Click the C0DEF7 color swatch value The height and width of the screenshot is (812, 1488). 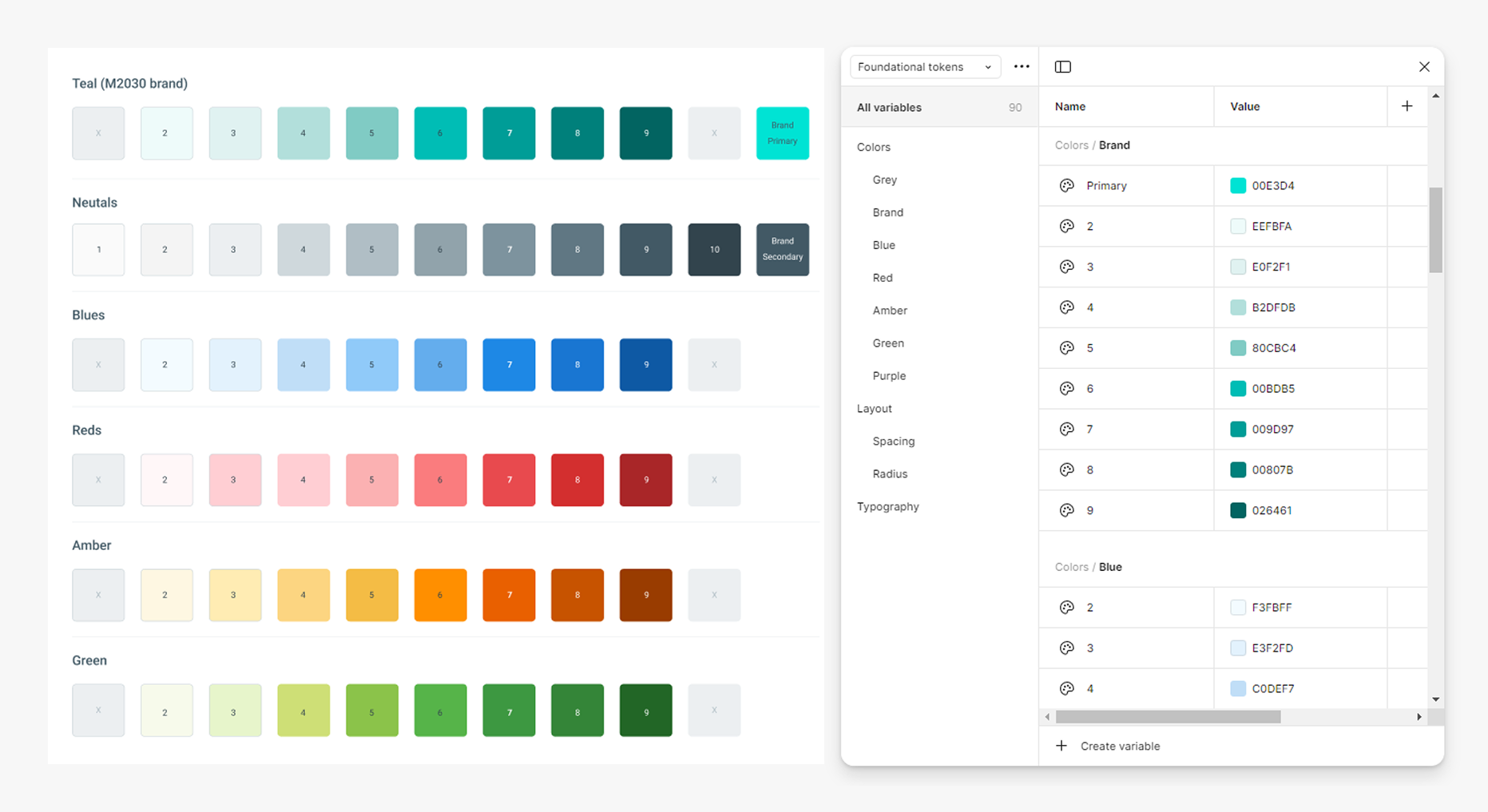[1238, 689]
